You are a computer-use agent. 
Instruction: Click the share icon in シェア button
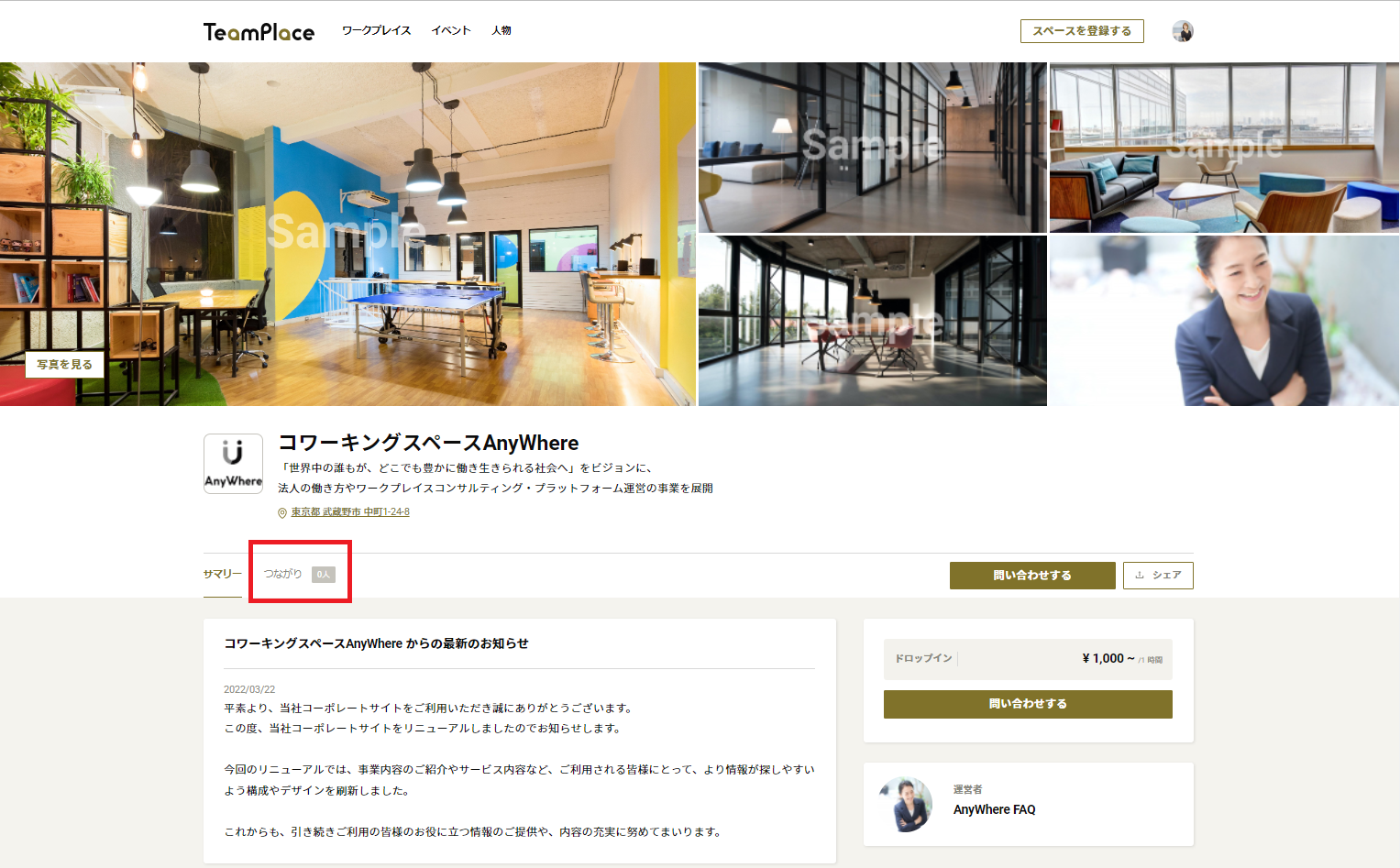[1140, 576]
